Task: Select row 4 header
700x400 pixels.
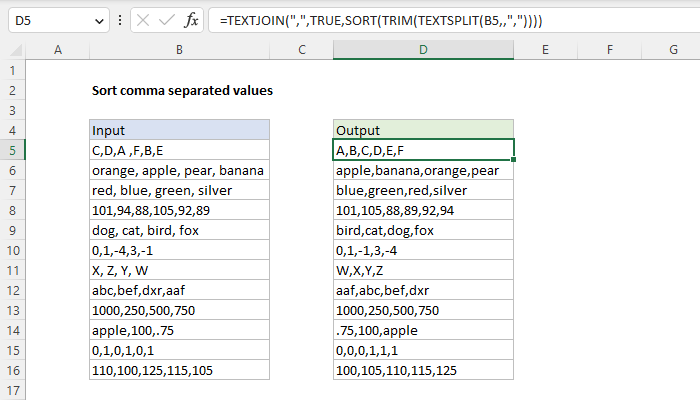Action: pyautogui.click(x=12, y=130)
